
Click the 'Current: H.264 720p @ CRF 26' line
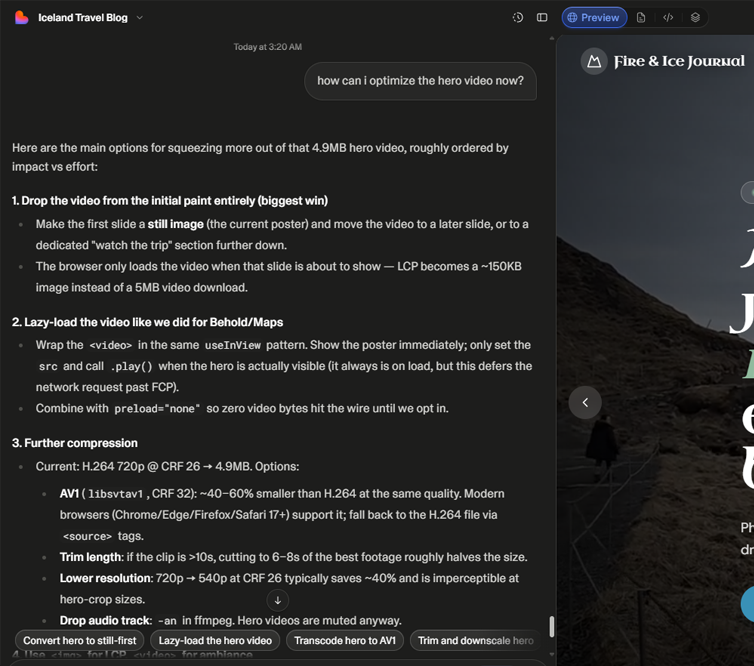167,466
